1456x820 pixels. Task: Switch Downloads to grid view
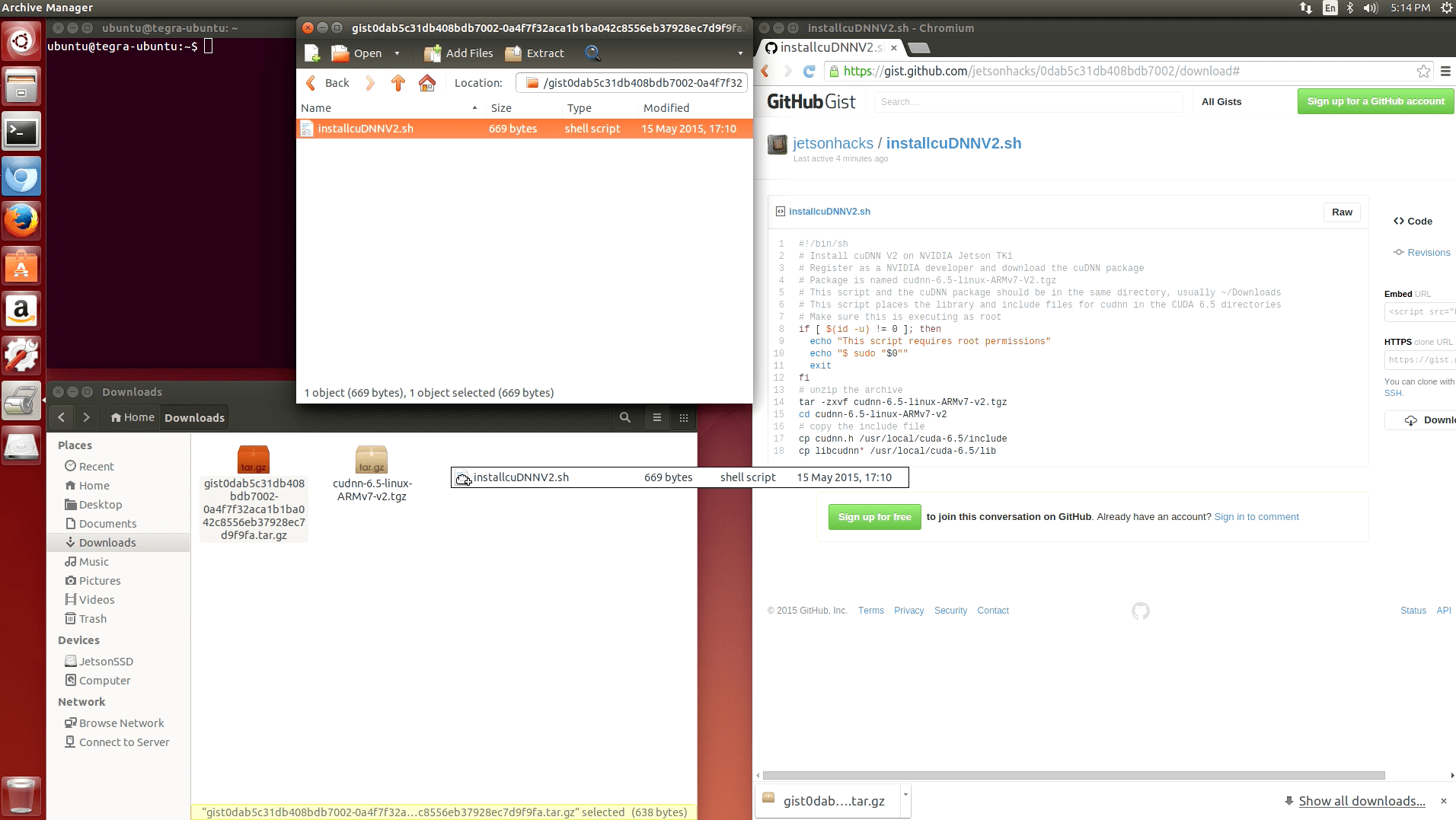click(683, 417)
